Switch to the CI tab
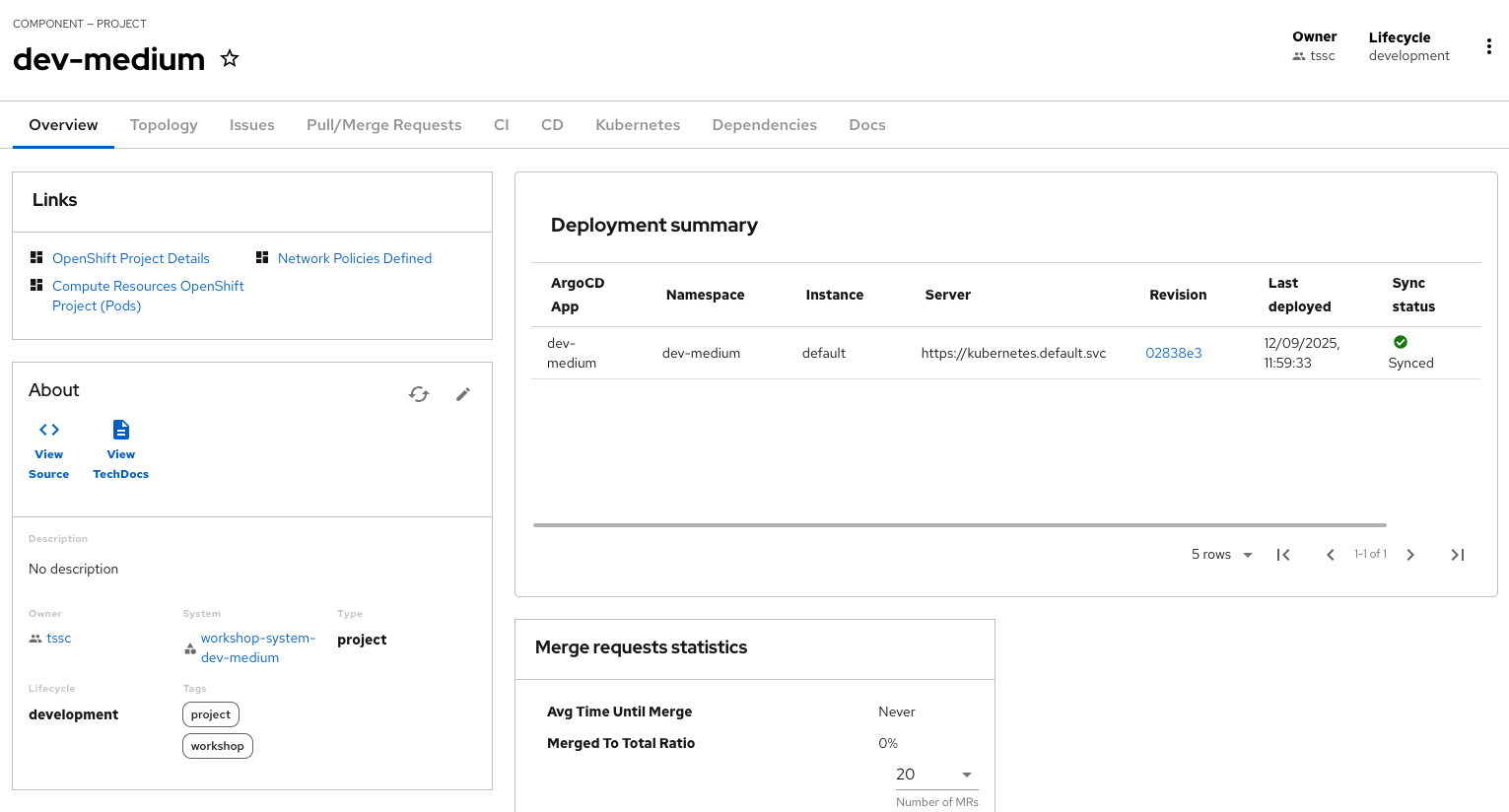1509x812 pixels. (x=502, y=125)
